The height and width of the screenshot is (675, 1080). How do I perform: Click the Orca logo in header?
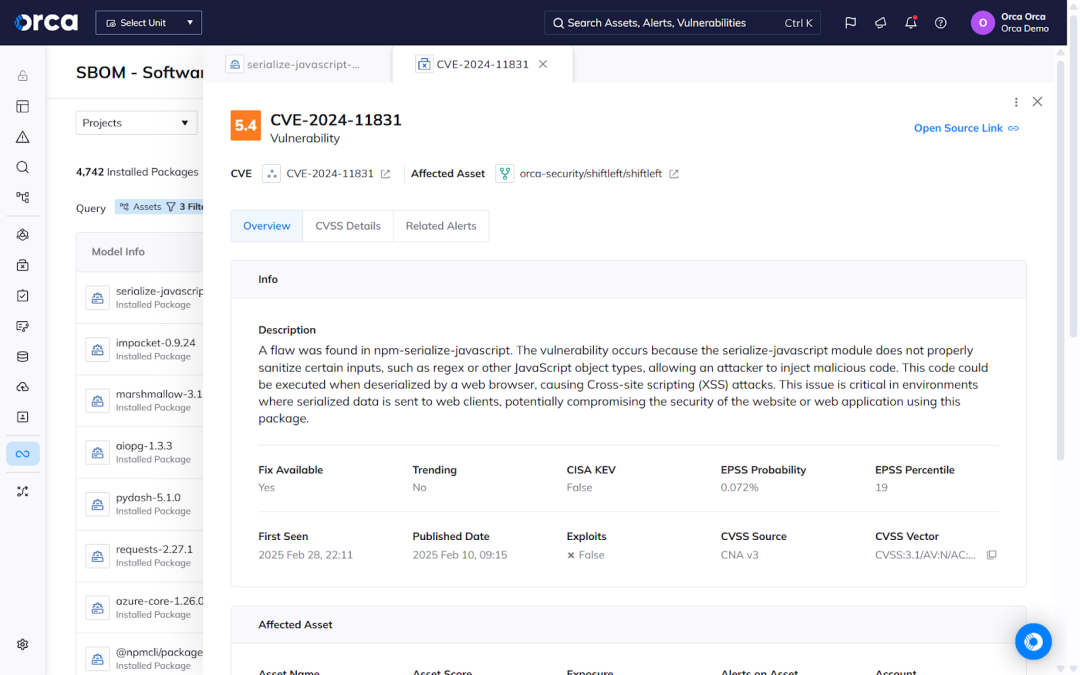(46, 23)
